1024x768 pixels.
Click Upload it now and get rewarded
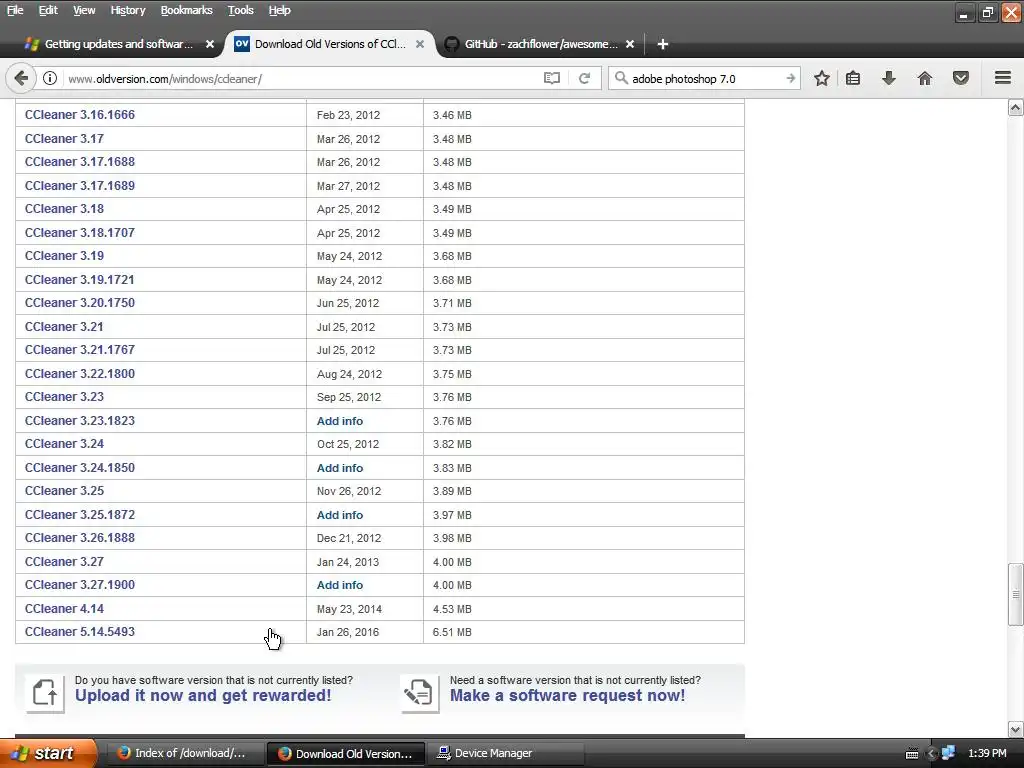pyautogui.click(x=203, y=696)
